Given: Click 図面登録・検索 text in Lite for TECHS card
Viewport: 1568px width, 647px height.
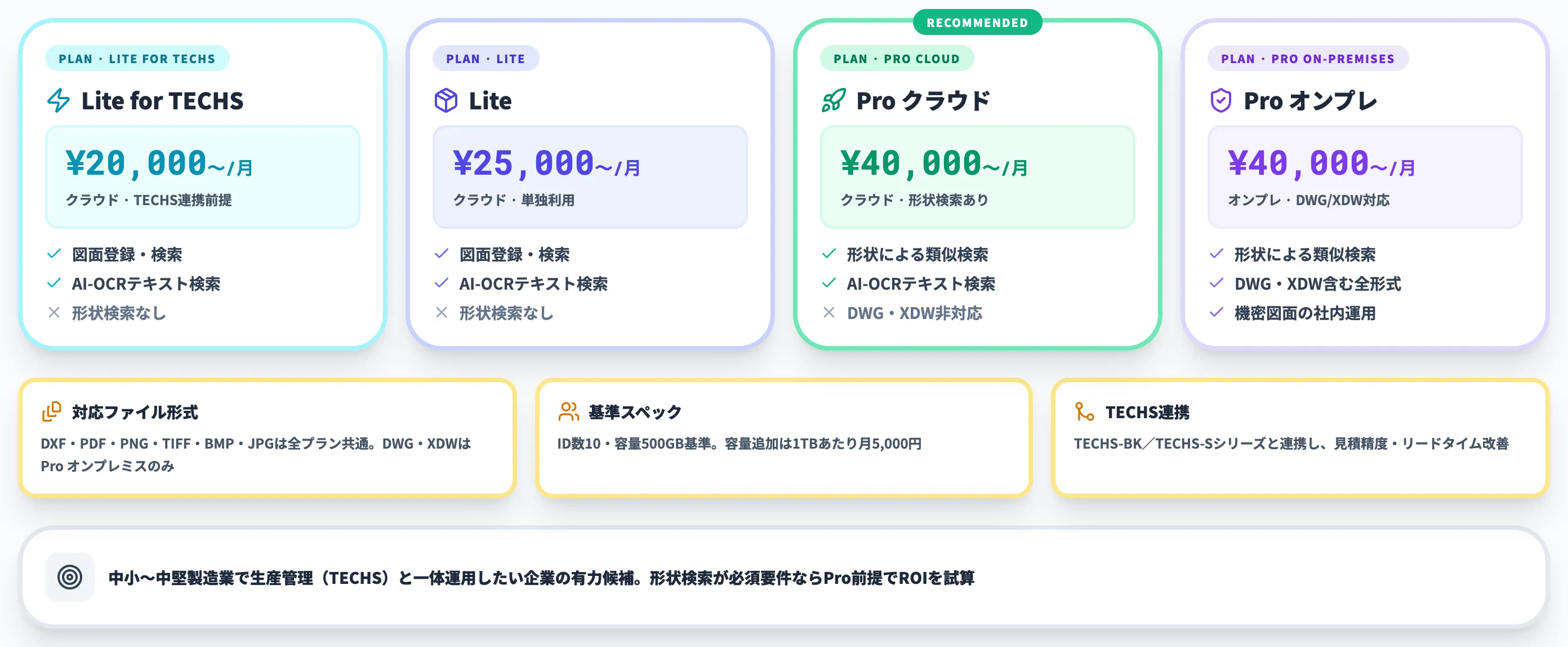Looking at the screenshot, I should (x=127, y=254).
